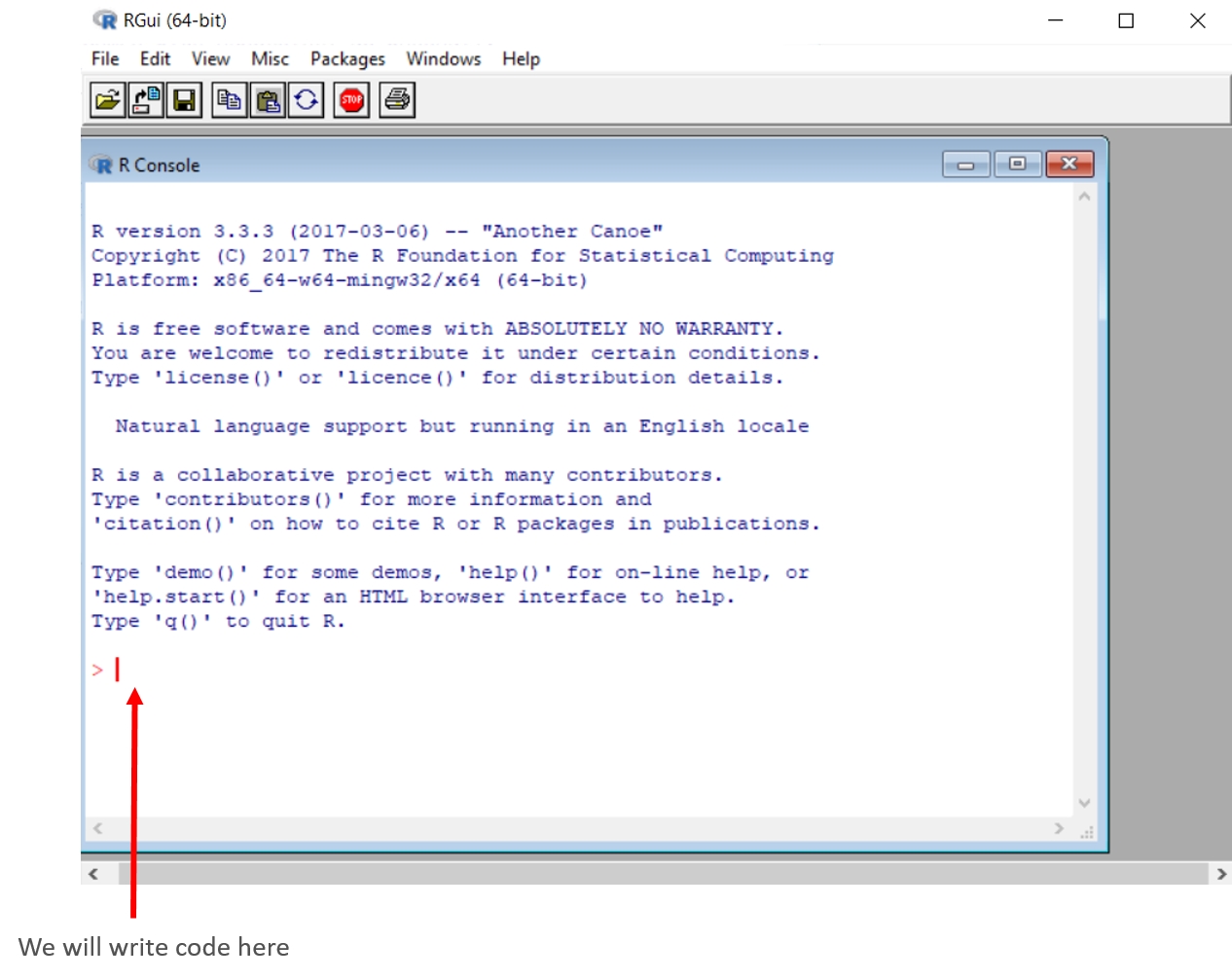
Task: Click the console resize grip corner
Action: pyautogui.click(x=1087, y=832)
